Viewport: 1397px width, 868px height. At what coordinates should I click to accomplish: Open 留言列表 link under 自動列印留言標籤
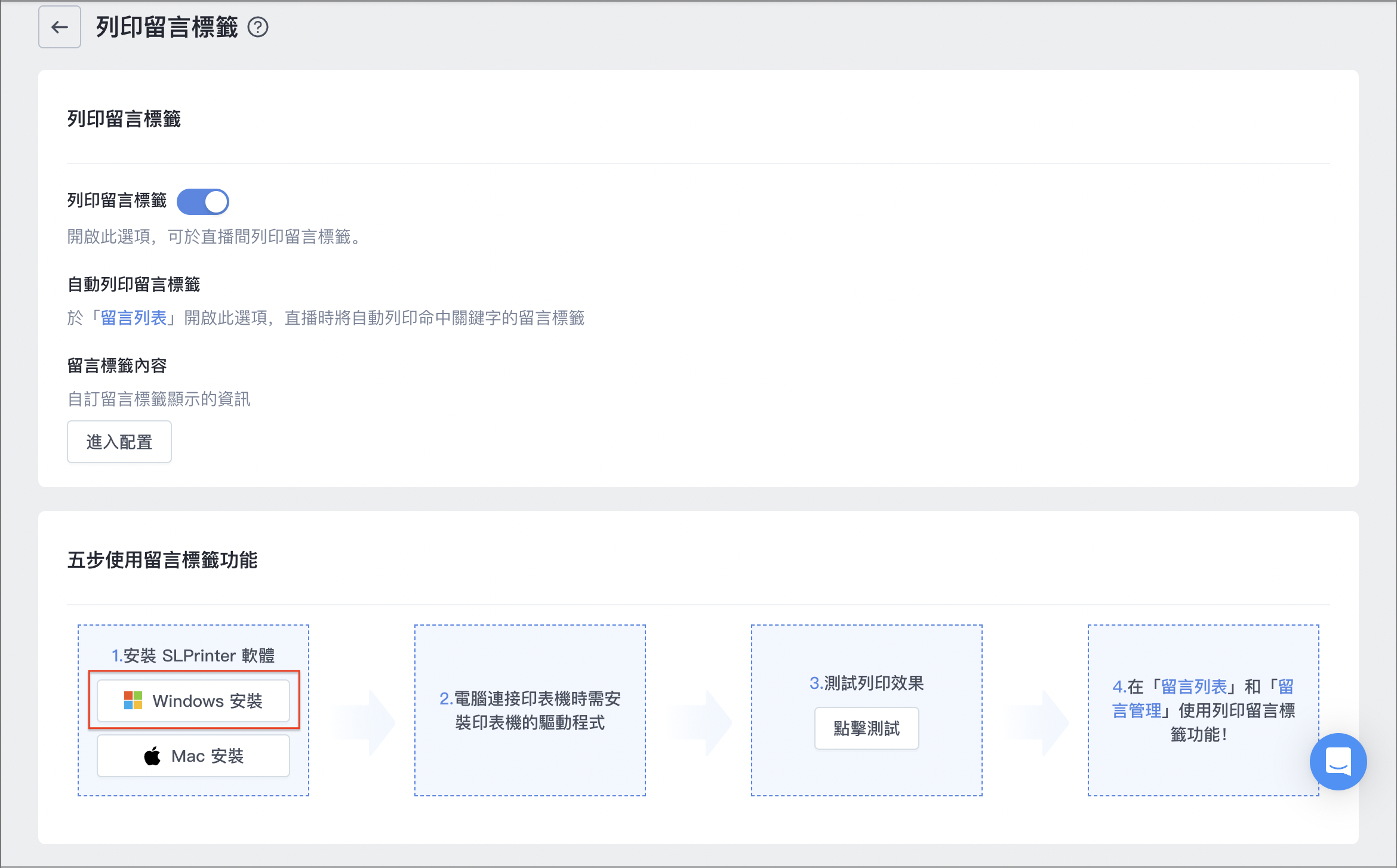(133, 318)
